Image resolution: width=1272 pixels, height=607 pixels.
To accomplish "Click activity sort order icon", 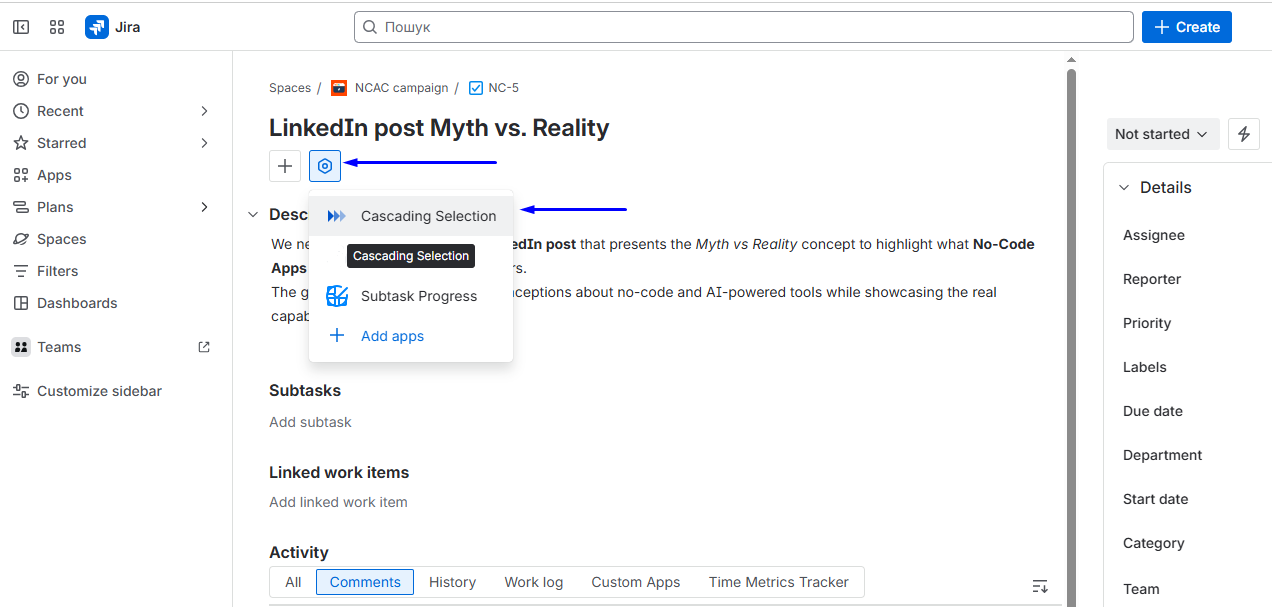I will pyautogui.click(x=1040, y=586).
